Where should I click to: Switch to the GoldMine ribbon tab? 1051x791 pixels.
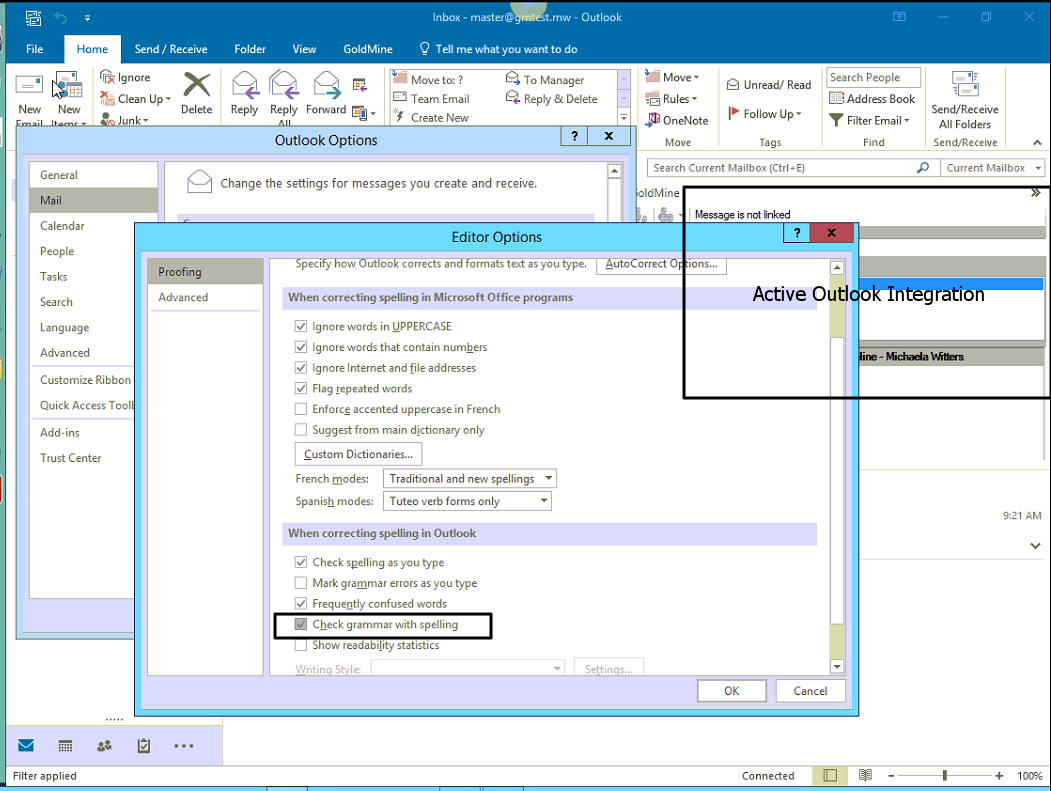(x=368, y=49)
